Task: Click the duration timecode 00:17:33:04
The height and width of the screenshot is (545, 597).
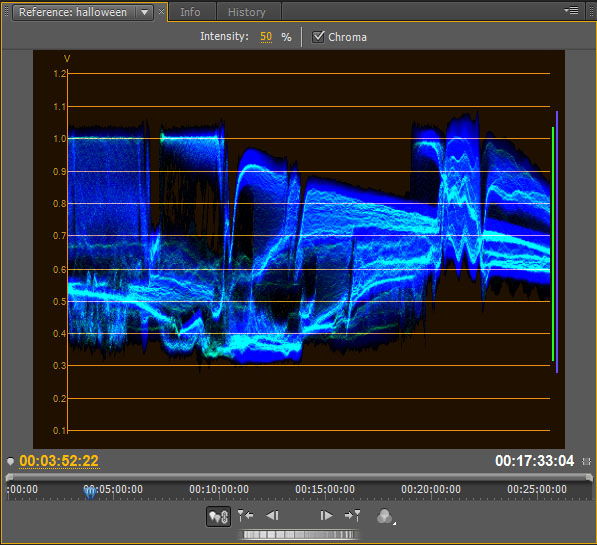Action: coord(535,461)
